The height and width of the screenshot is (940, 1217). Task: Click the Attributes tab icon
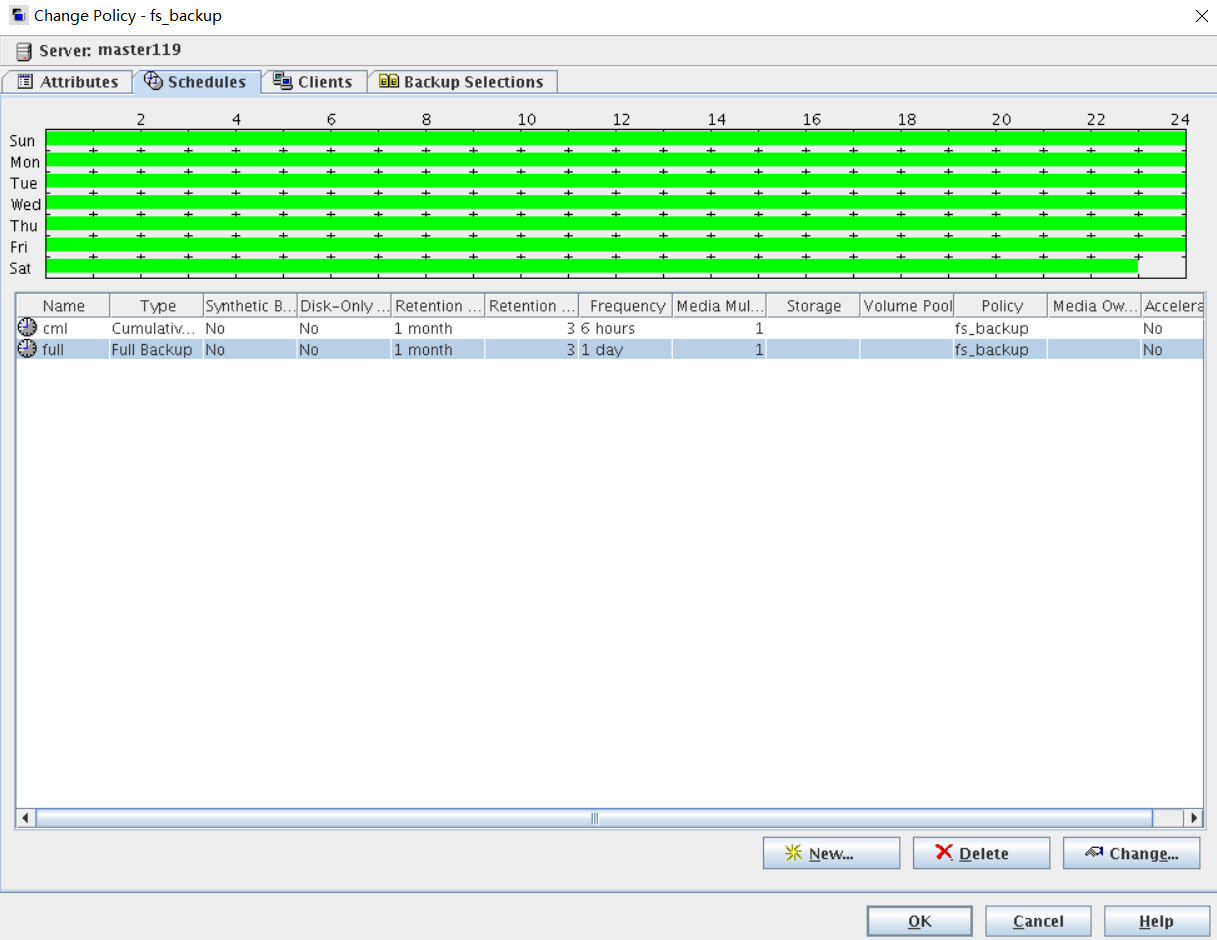25,82
